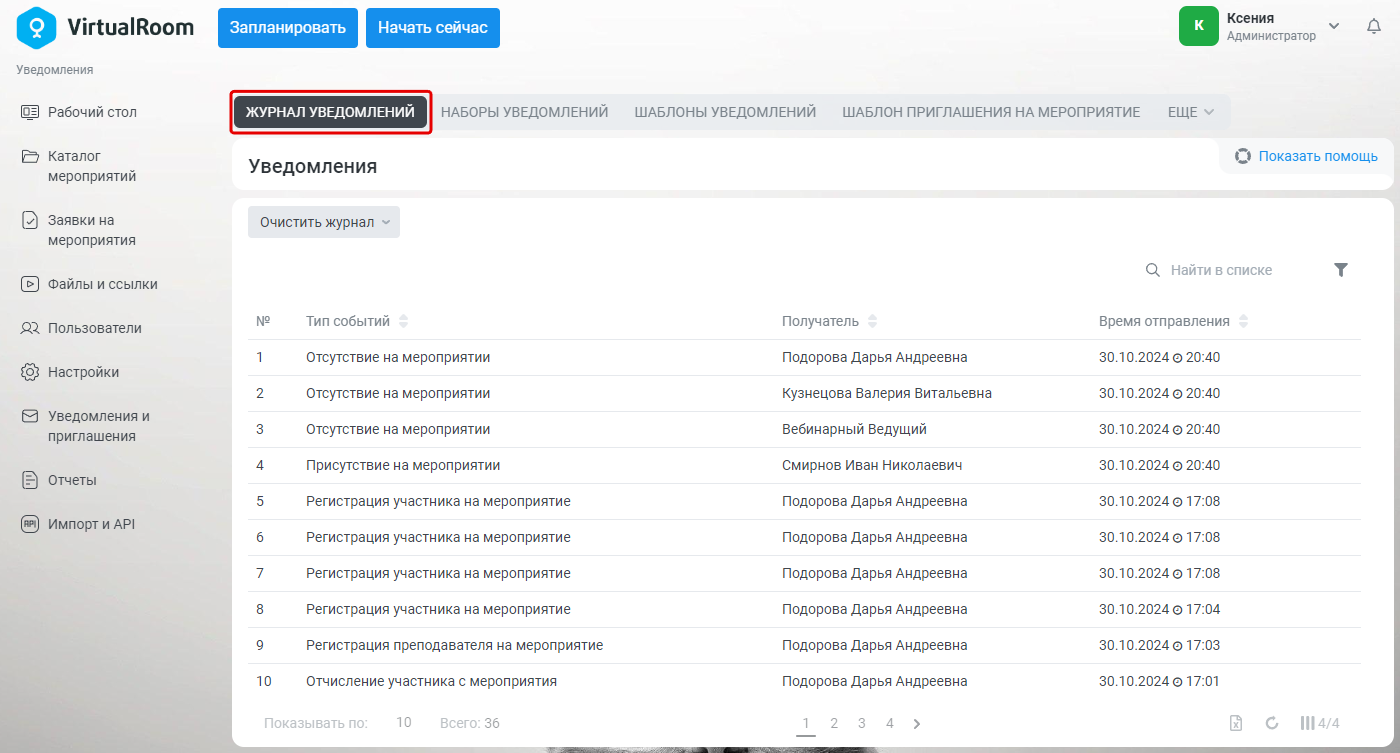
Task: Click Кузнецова Валерия Витальевна recipient cell
Action: pos(887,393)
